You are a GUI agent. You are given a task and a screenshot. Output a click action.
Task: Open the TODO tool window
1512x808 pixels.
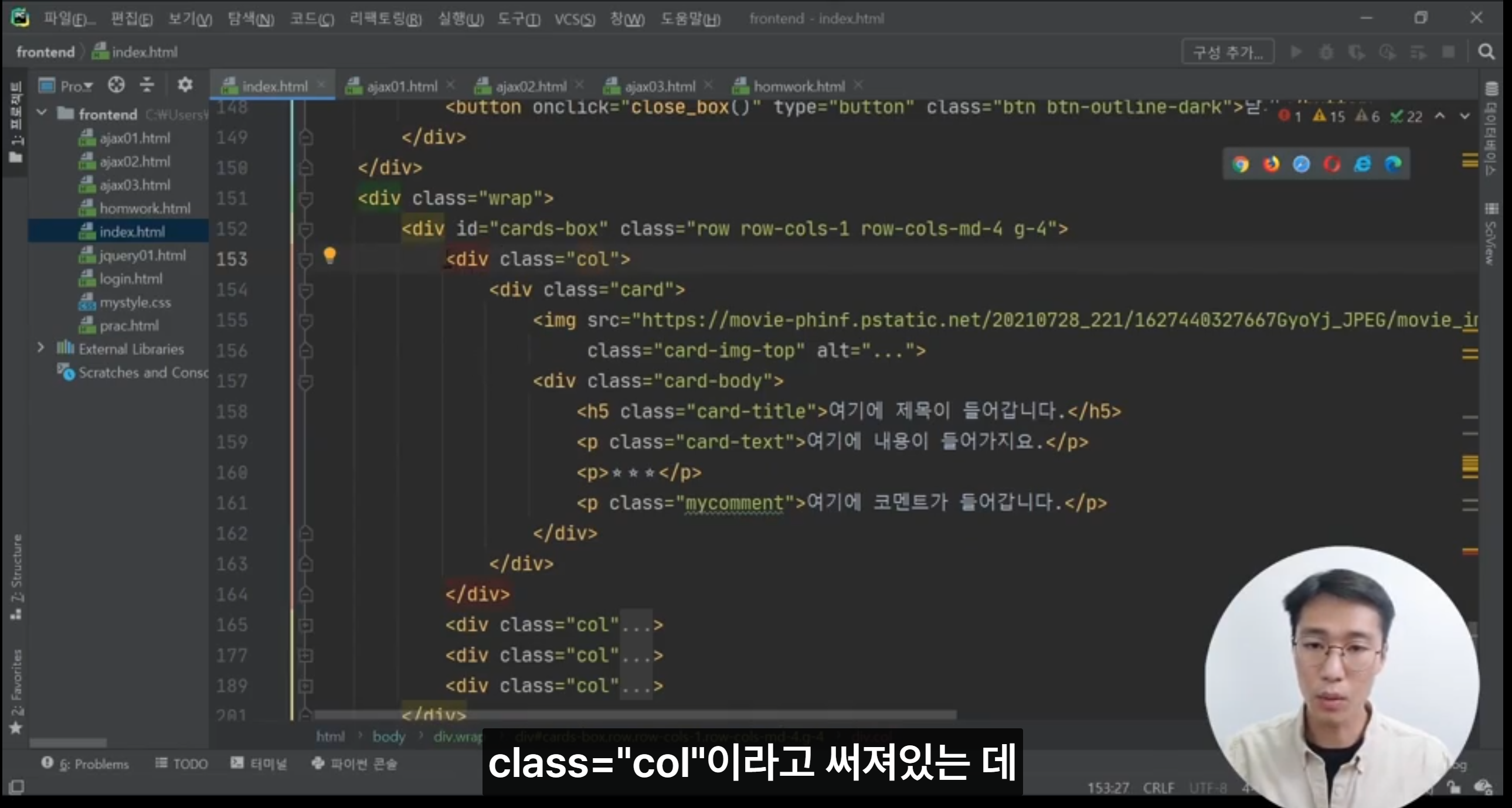(181, 764)
